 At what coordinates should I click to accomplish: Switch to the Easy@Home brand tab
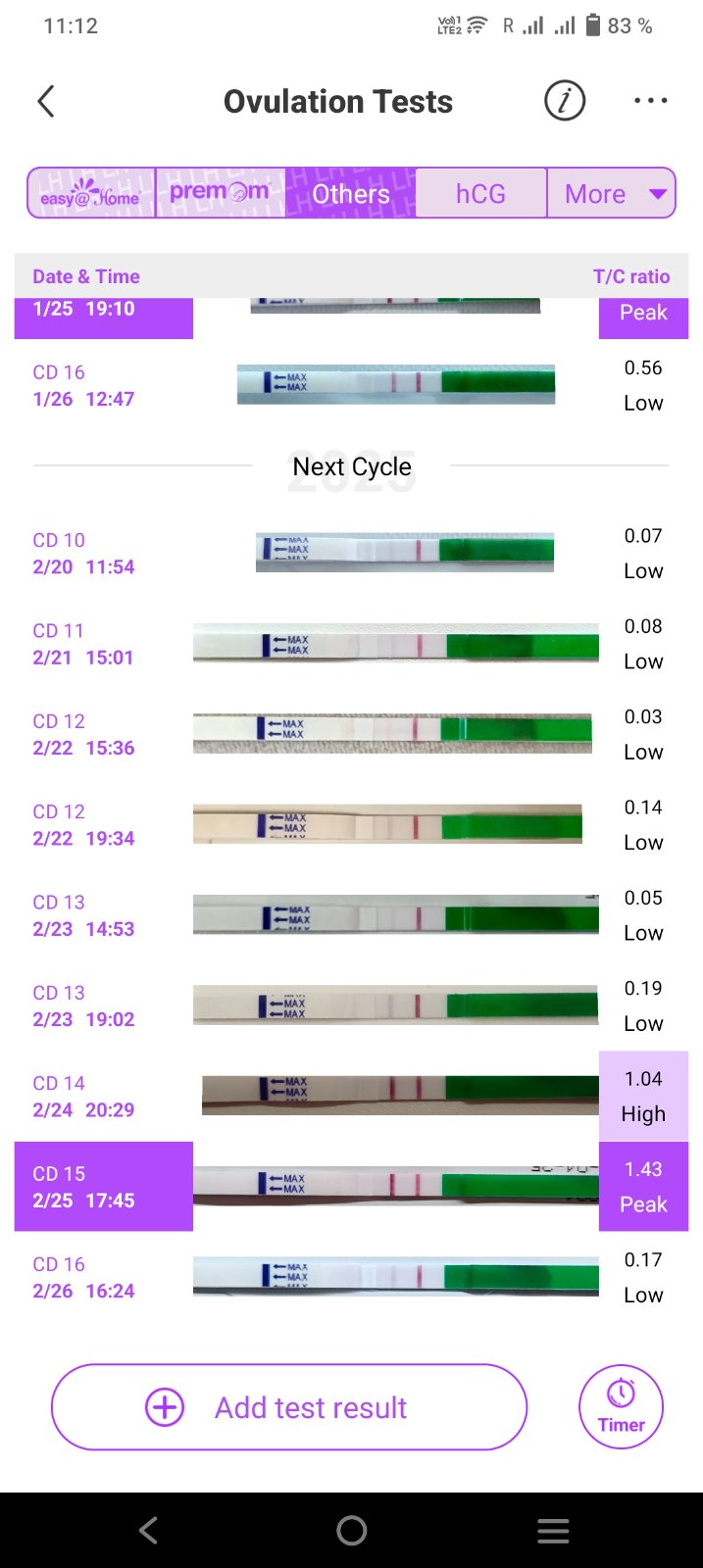pyautogui.click(x=90, y=193)
